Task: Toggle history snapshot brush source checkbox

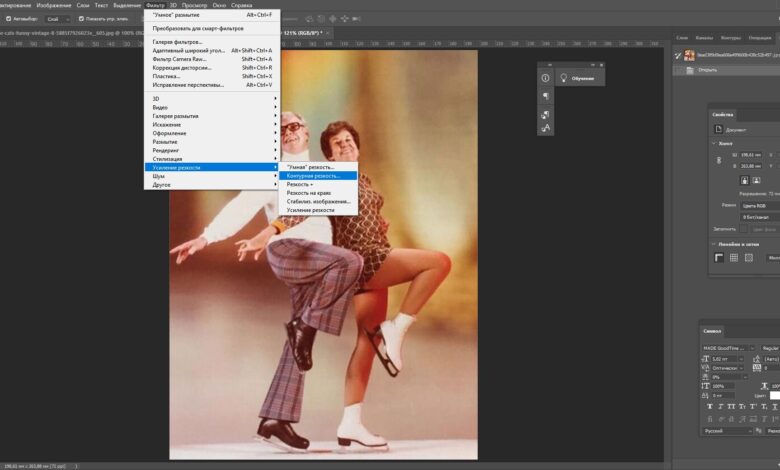Action: (x=678, y=56)
